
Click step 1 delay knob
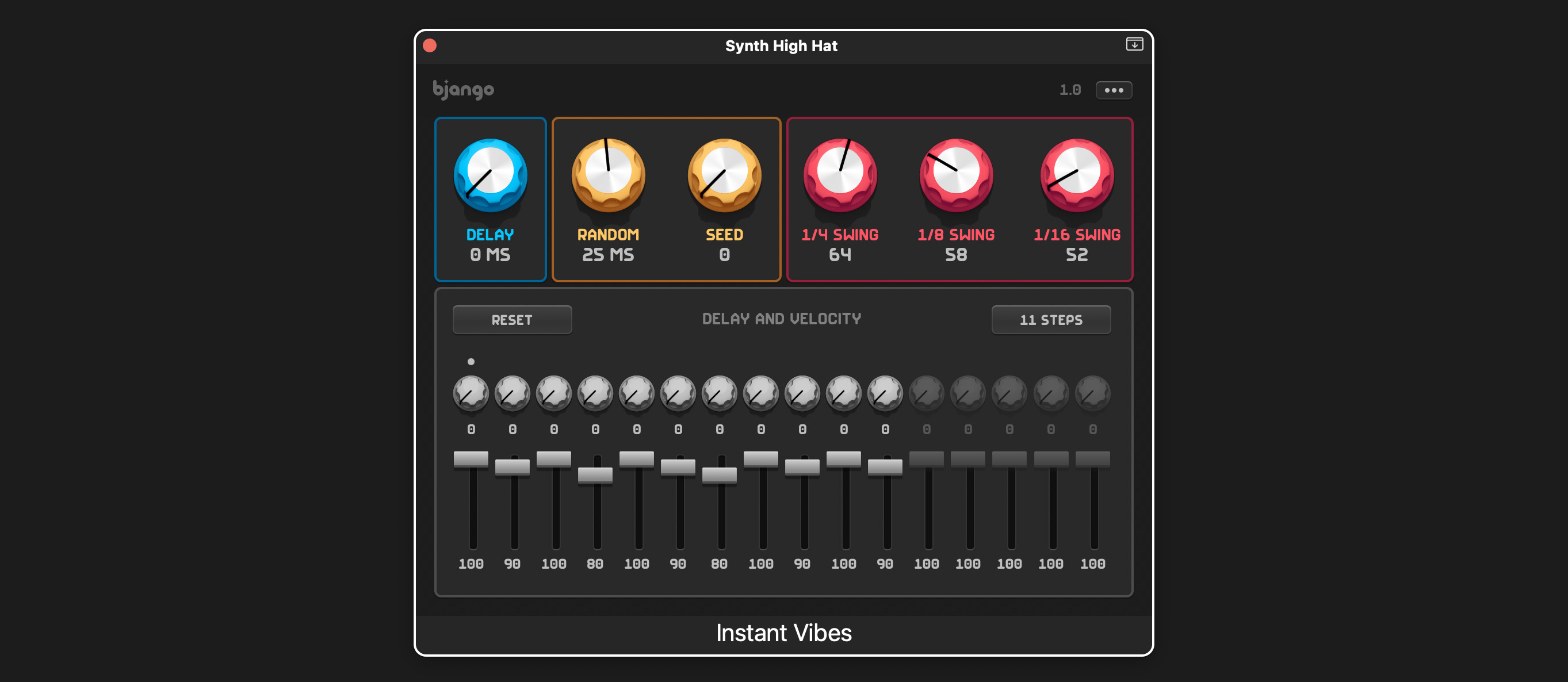(471, 393)
